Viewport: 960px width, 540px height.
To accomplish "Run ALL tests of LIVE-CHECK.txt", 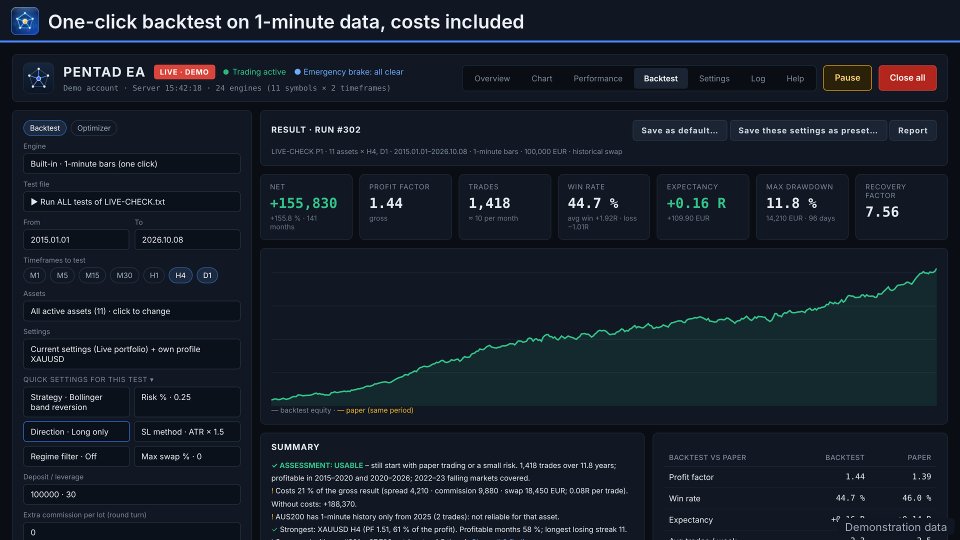I will point(132,201).
